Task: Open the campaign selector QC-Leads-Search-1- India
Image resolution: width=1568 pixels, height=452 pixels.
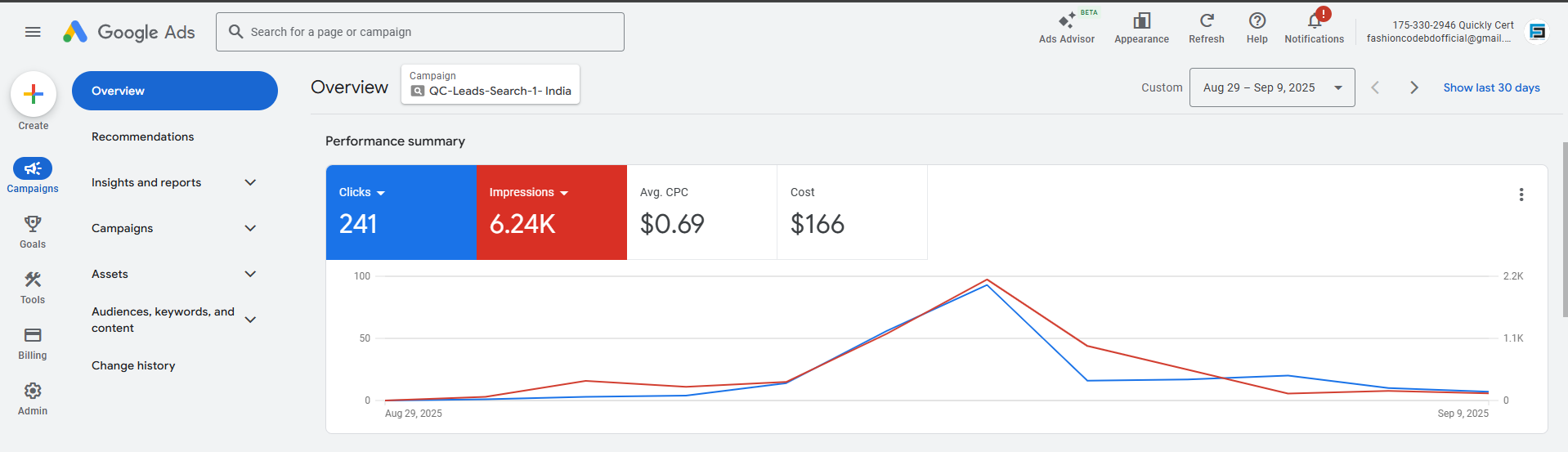Action: [x=491, y=84]
